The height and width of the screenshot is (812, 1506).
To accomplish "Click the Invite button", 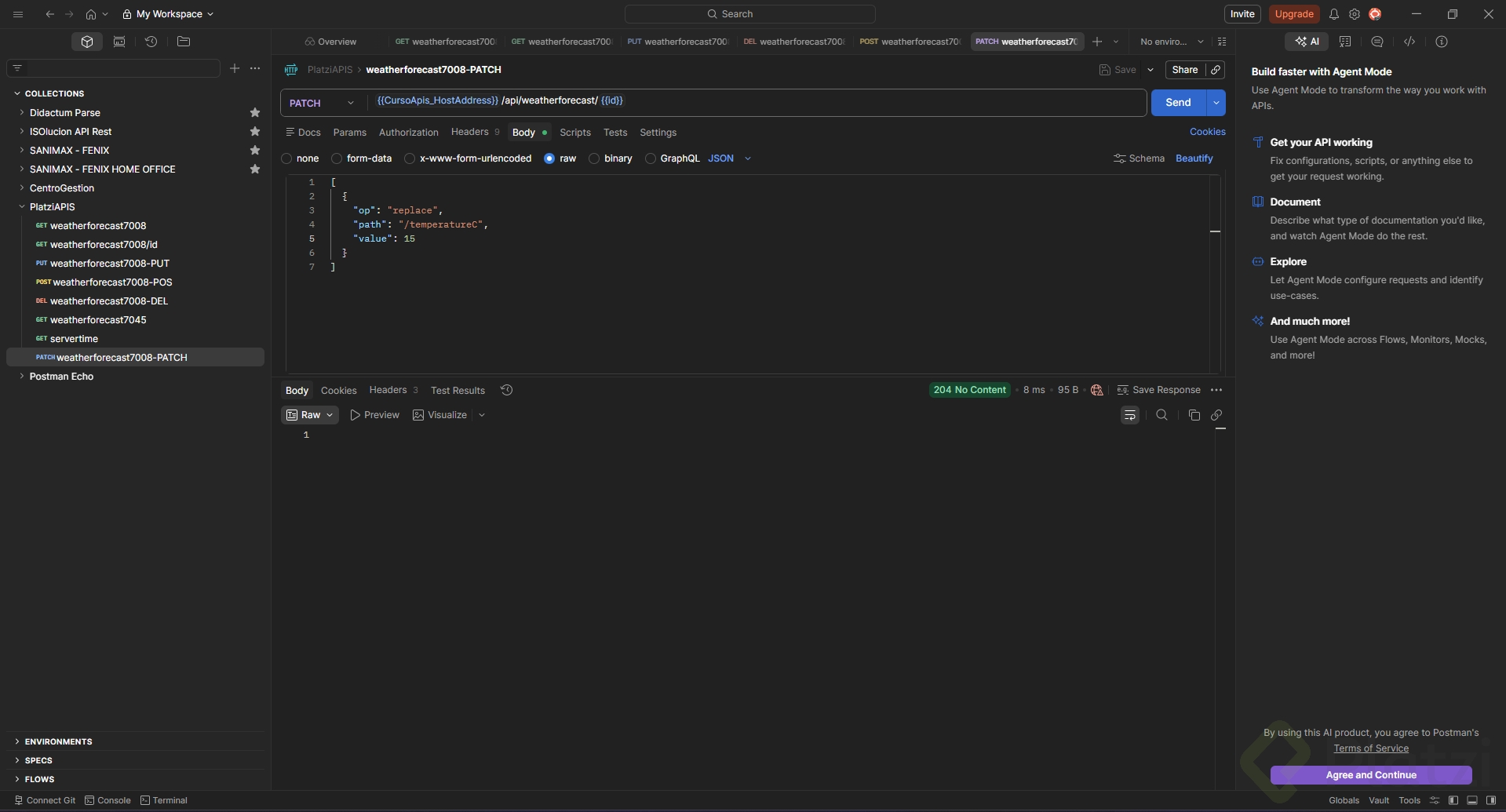I will (1242, 14).
